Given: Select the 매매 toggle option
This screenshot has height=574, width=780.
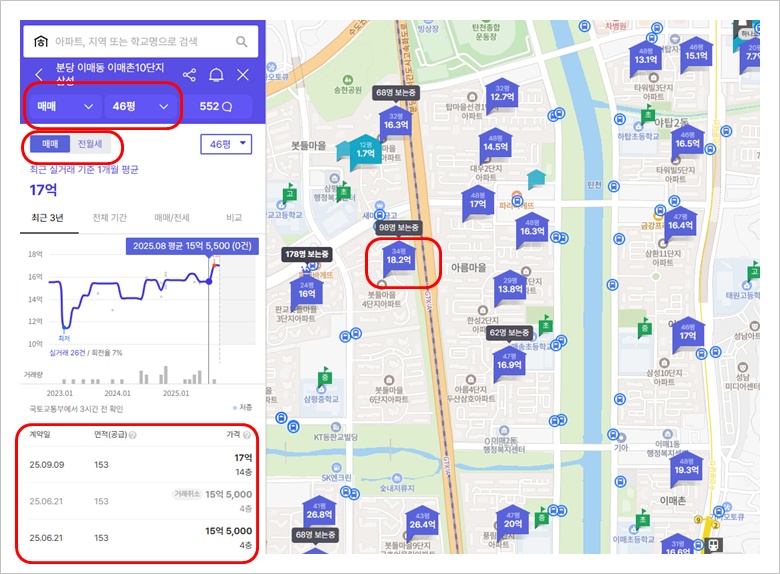Looking at the screenshot, I should tap(50, 145).
